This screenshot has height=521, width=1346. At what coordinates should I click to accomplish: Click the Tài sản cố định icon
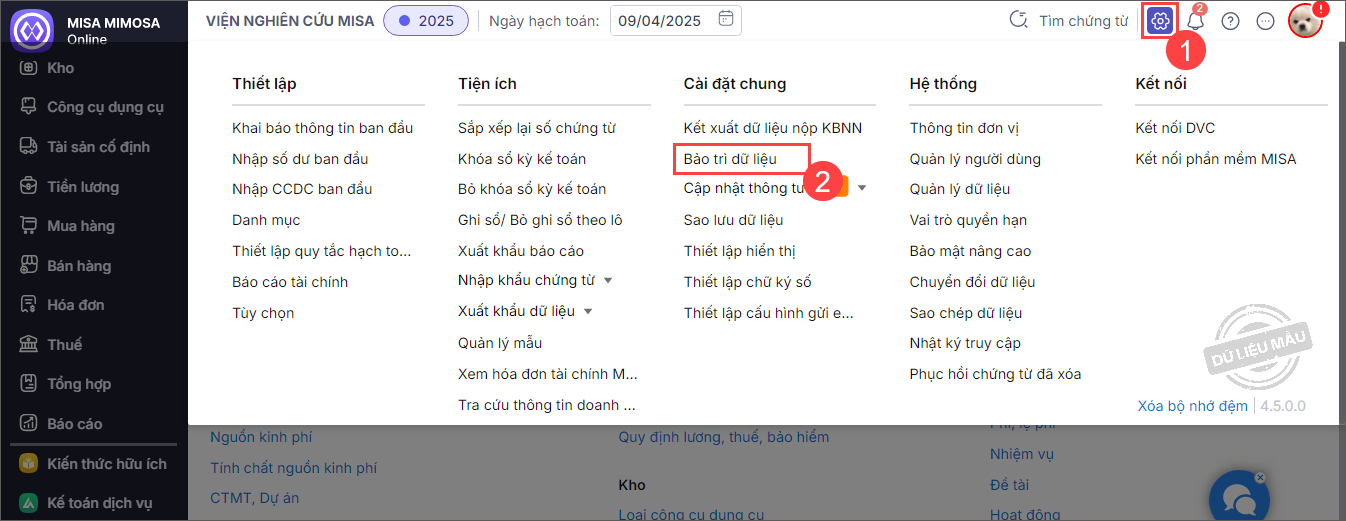pos(30,147)
